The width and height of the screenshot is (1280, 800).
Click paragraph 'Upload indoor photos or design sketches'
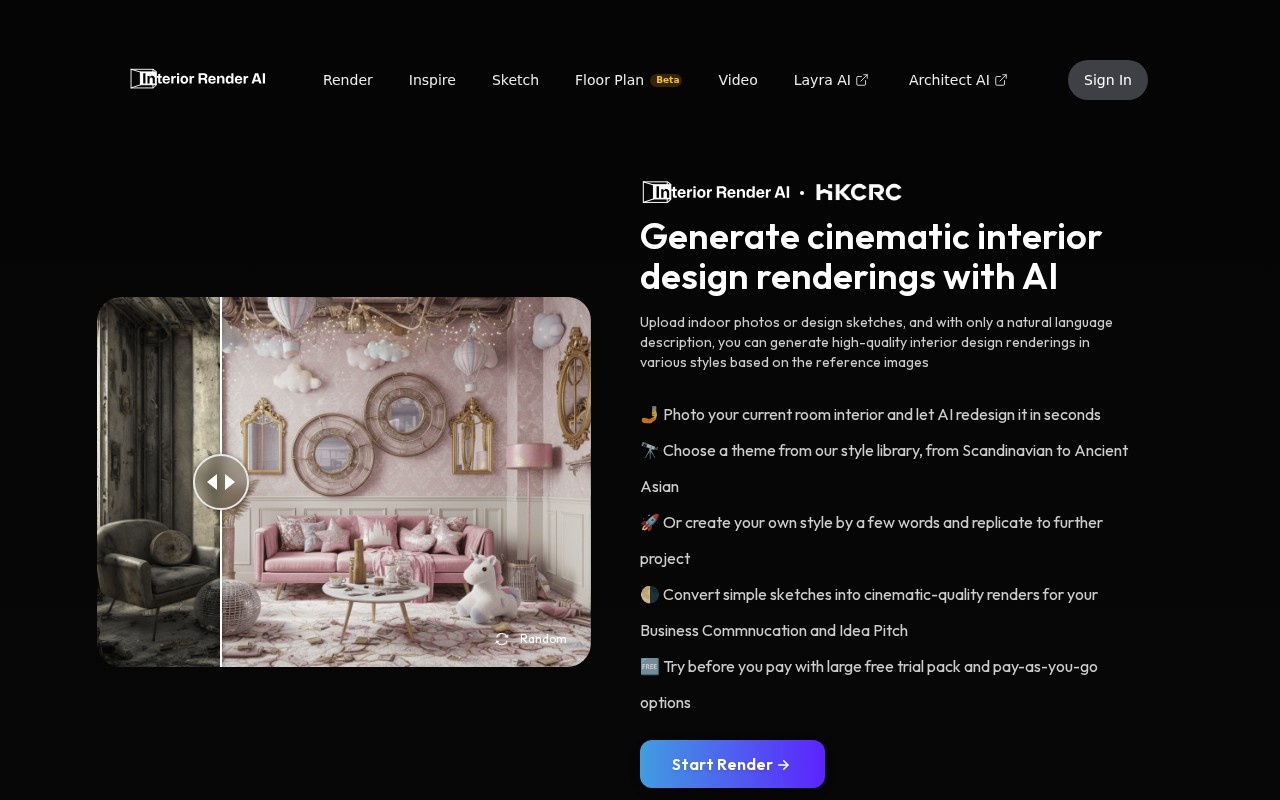(876, 342)
